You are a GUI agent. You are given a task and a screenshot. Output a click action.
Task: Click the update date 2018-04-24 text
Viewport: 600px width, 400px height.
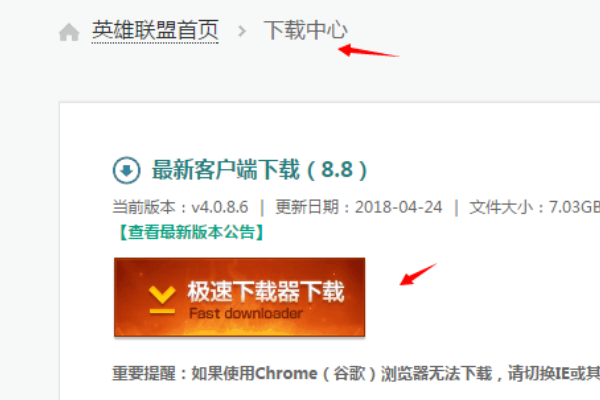pyautogui.click(x=398, y=207)
